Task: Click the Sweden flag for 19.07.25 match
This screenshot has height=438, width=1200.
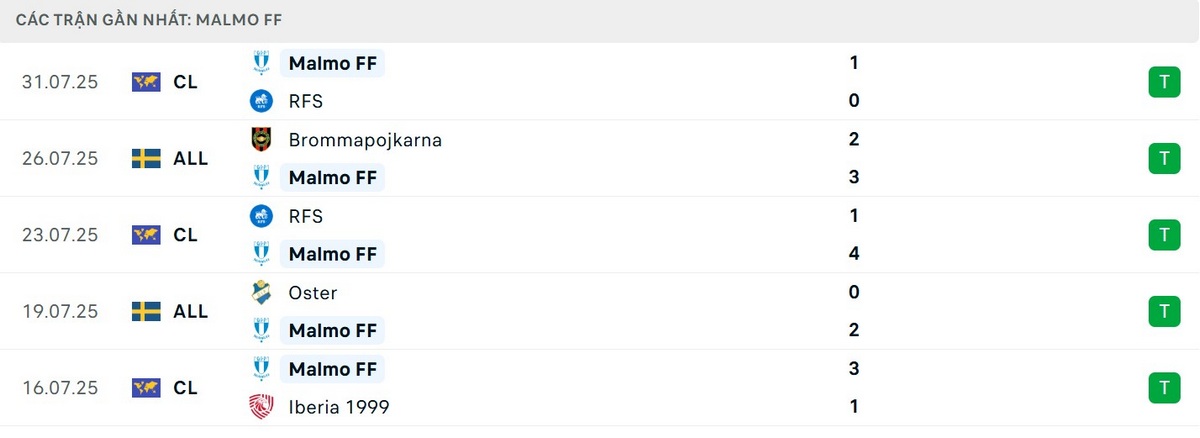Action: tap(146, 311)
